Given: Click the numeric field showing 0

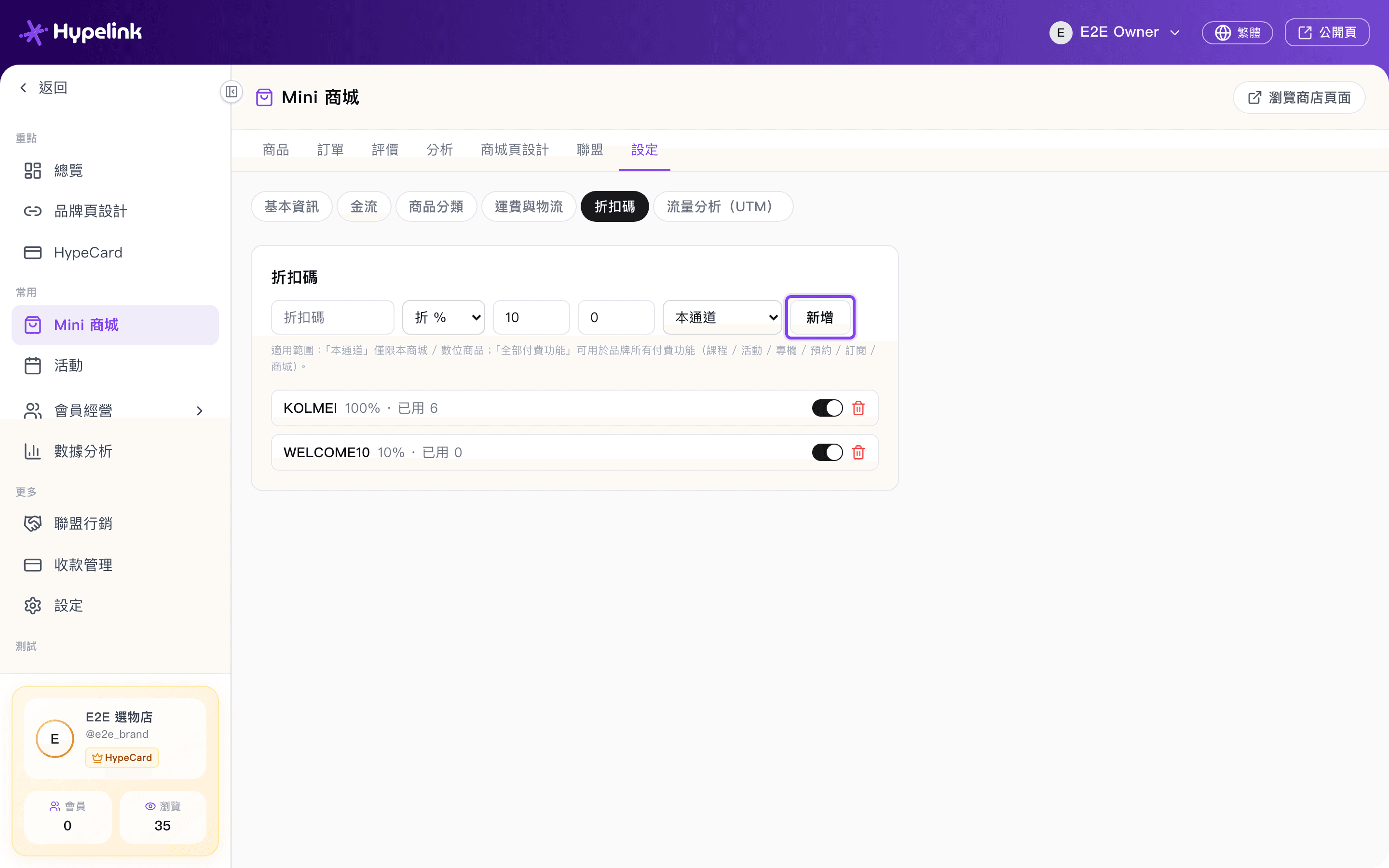Looking at the screenshot, I should [616, 317].
